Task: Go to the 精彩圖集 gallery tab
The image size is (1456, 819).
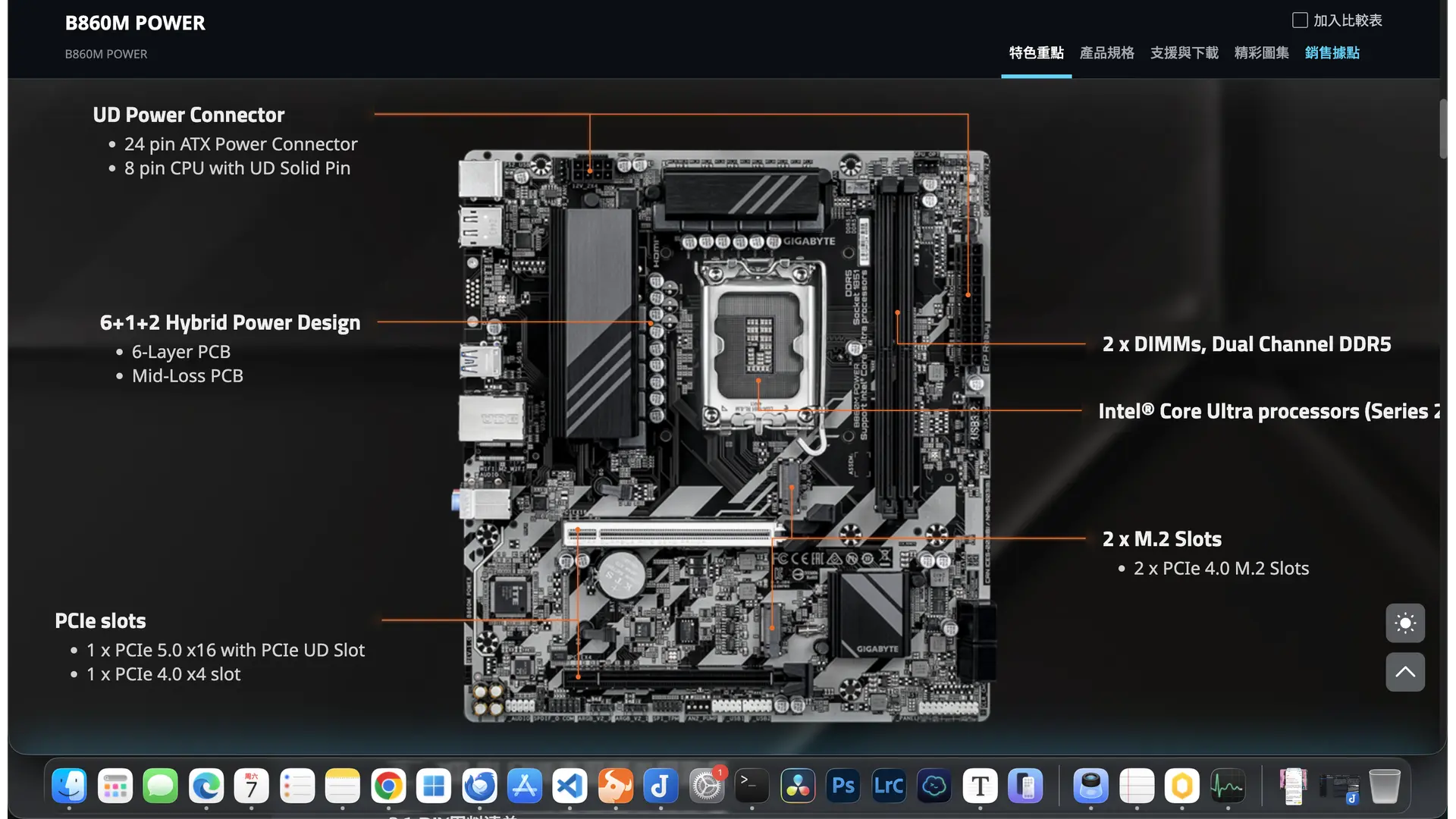Action: pos(1261,53)
